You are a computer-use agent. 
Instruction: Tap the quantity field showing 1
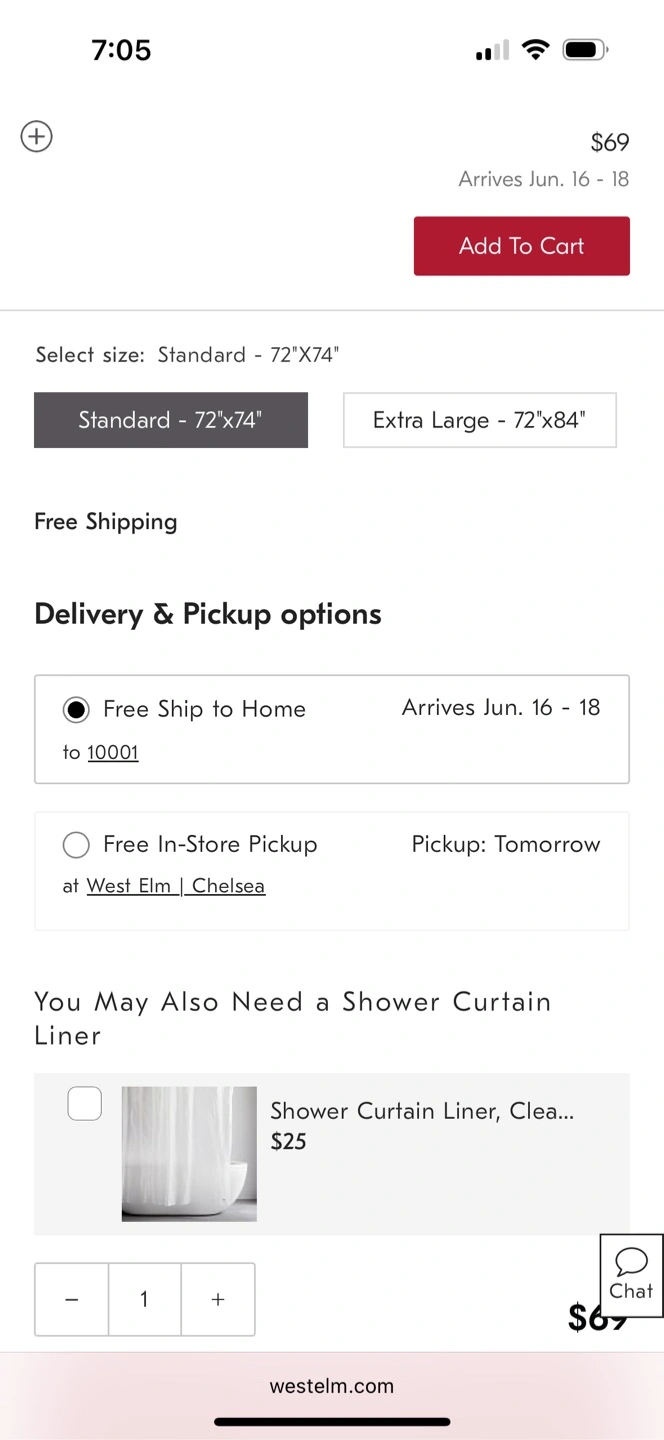click(x=144, y=1299)
